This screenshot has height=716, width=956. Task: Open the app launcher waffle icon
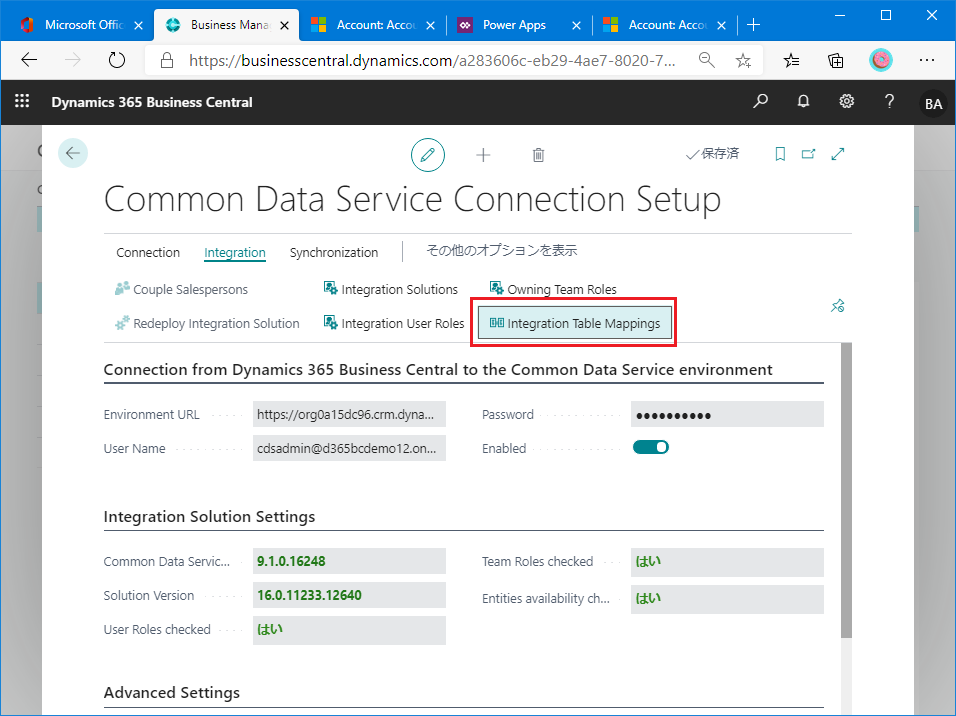click(22, 101)
